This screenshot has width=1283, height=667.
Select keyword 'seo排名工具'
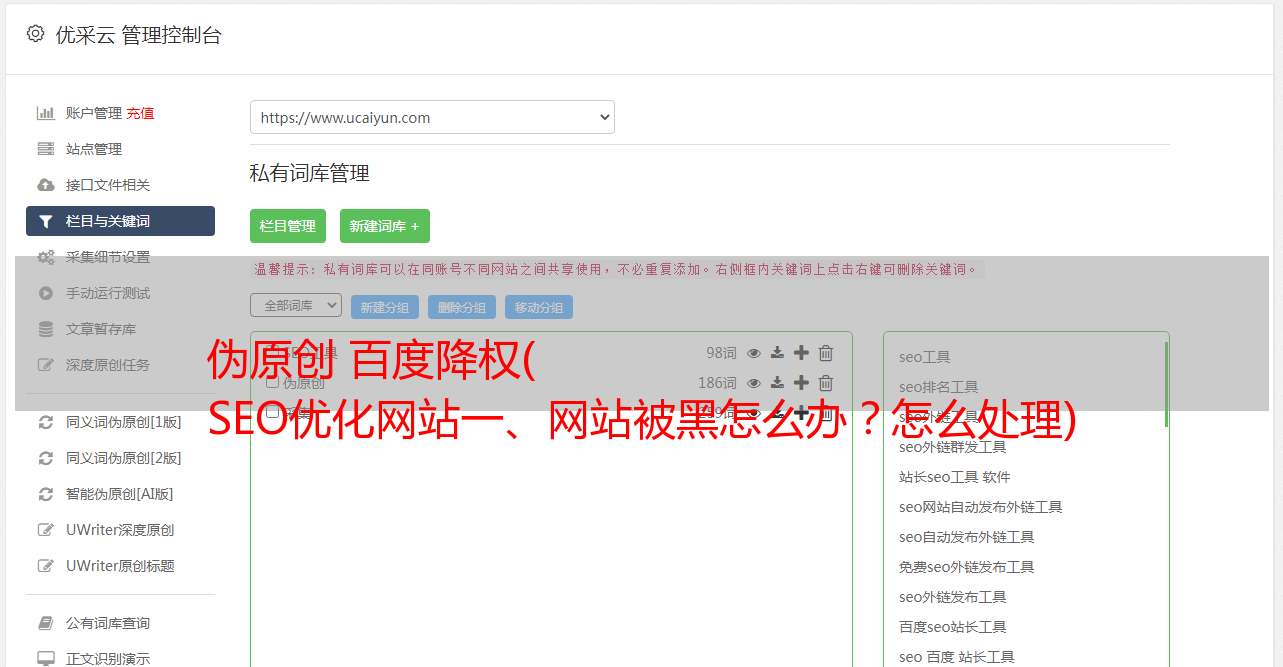pyautogui.click(x=939, y=387)
